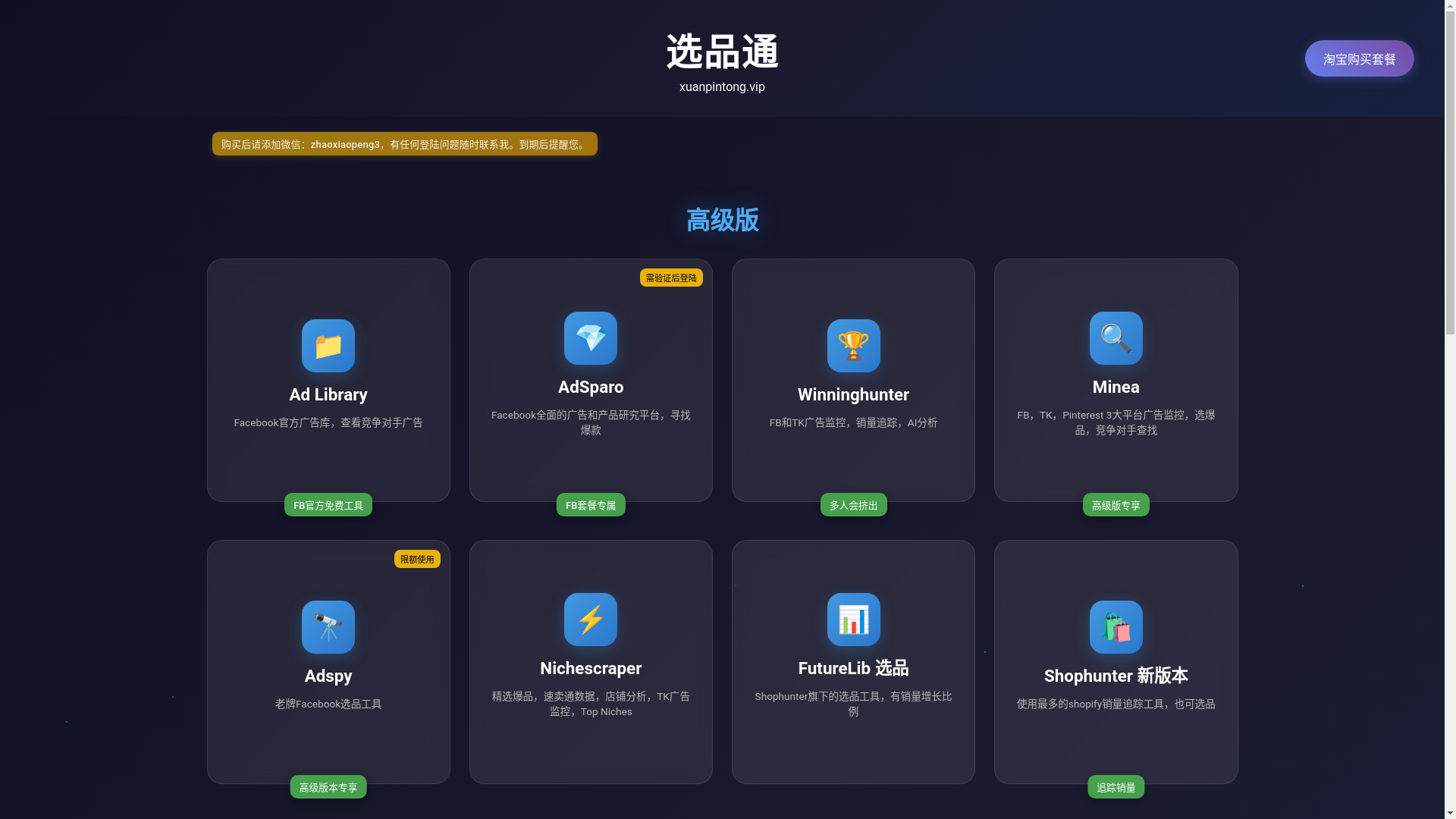Click the 多人会挤出 green badge
1456x819 pixels.
pyautogui.click(x=853, y=505)
